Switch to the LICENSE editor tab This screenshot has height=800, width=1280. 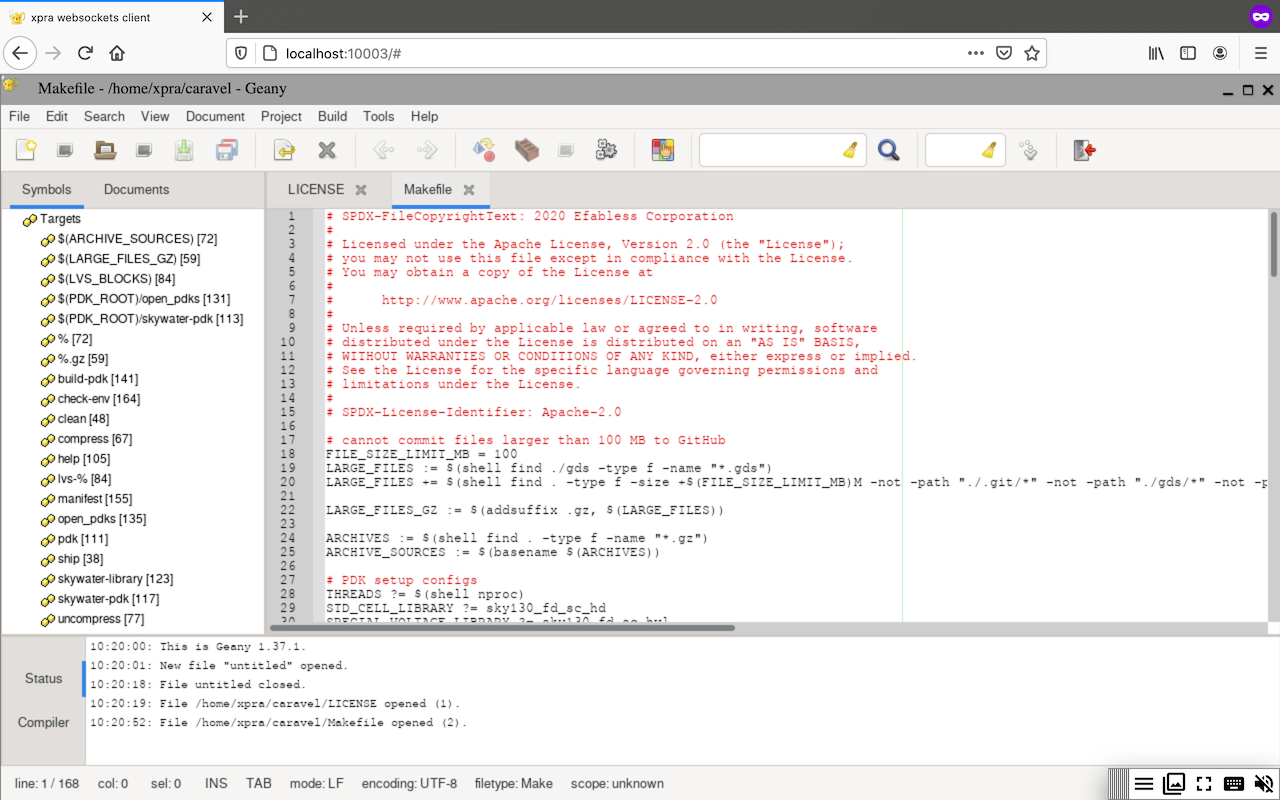click(316, 189)
